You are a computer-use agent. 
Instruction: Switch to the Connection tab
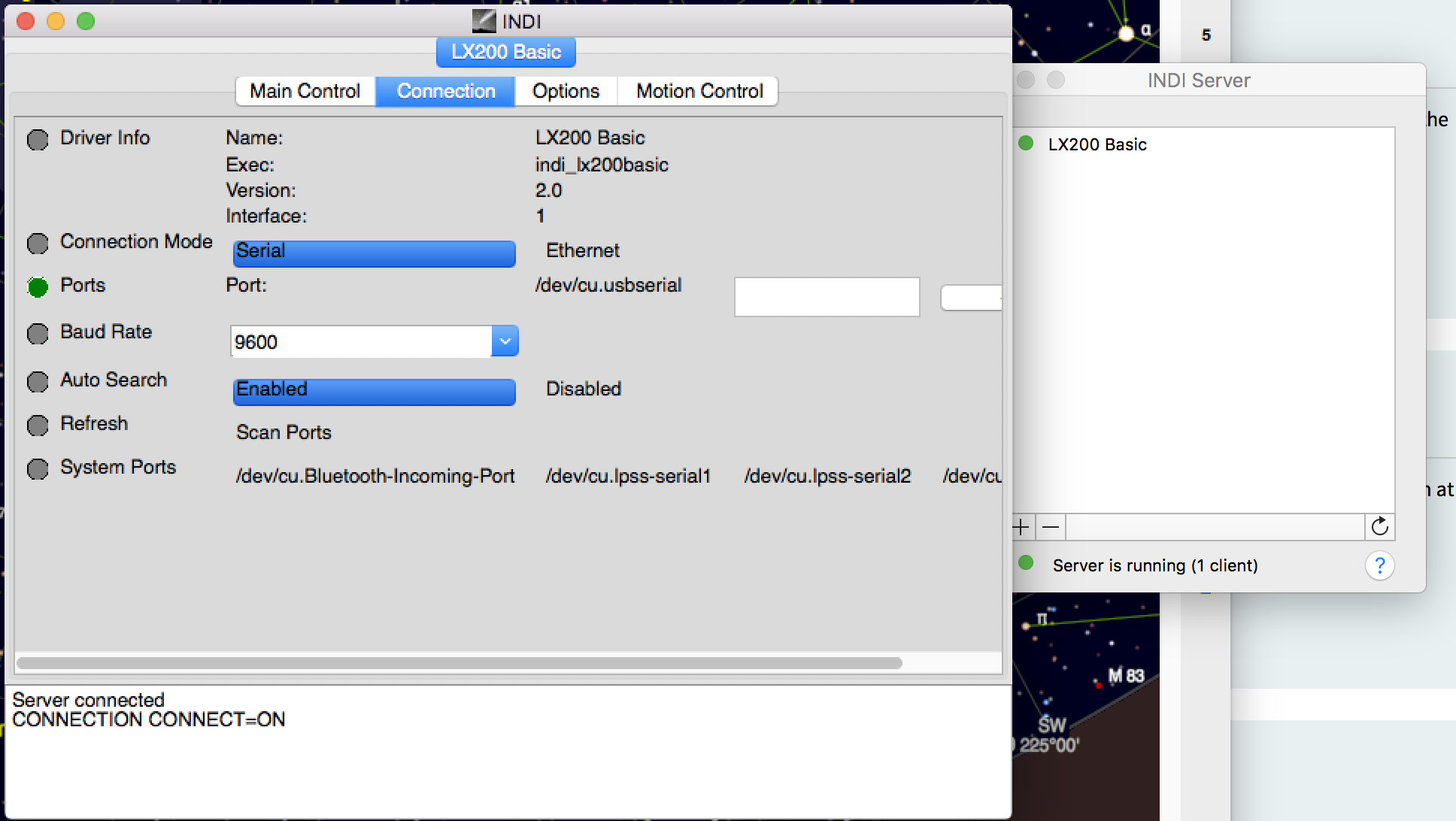(x=446, y=91)
